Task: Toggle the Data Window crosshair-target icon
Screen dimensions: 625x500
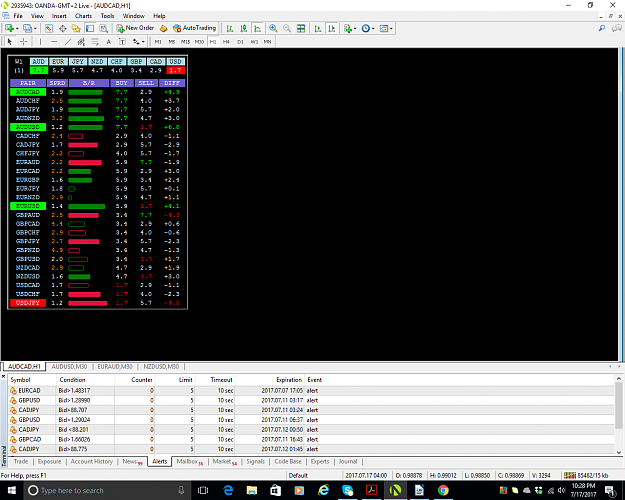Action: click(63, 28)
